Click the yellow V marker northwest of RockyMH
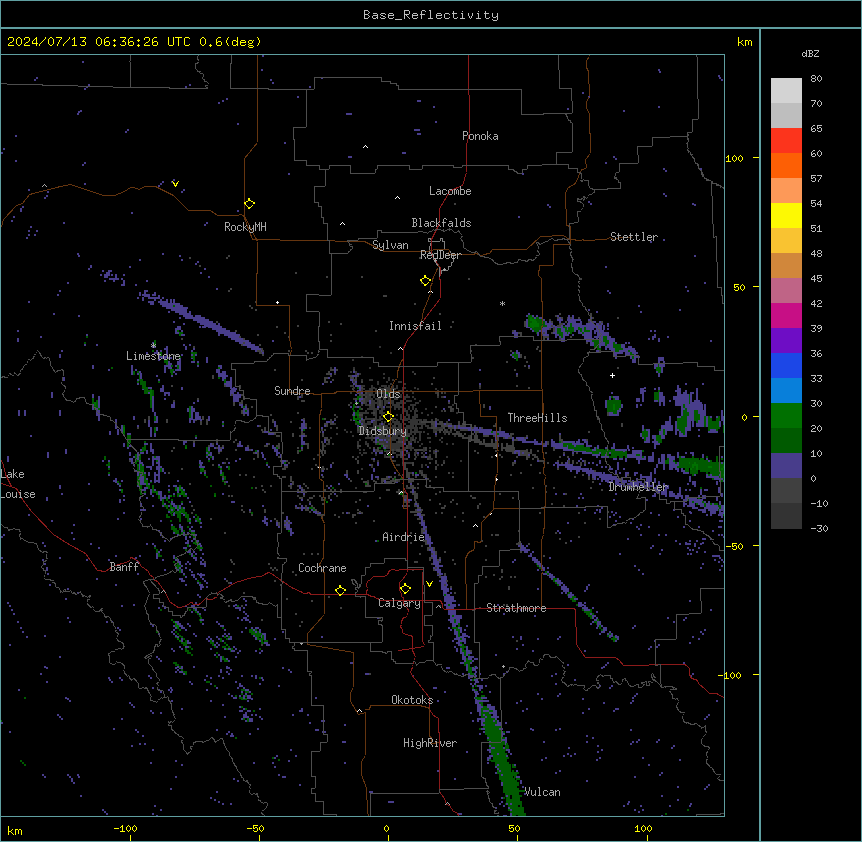Screen dimensions: 862x842 pyautogui.click(x=175, y=184)
